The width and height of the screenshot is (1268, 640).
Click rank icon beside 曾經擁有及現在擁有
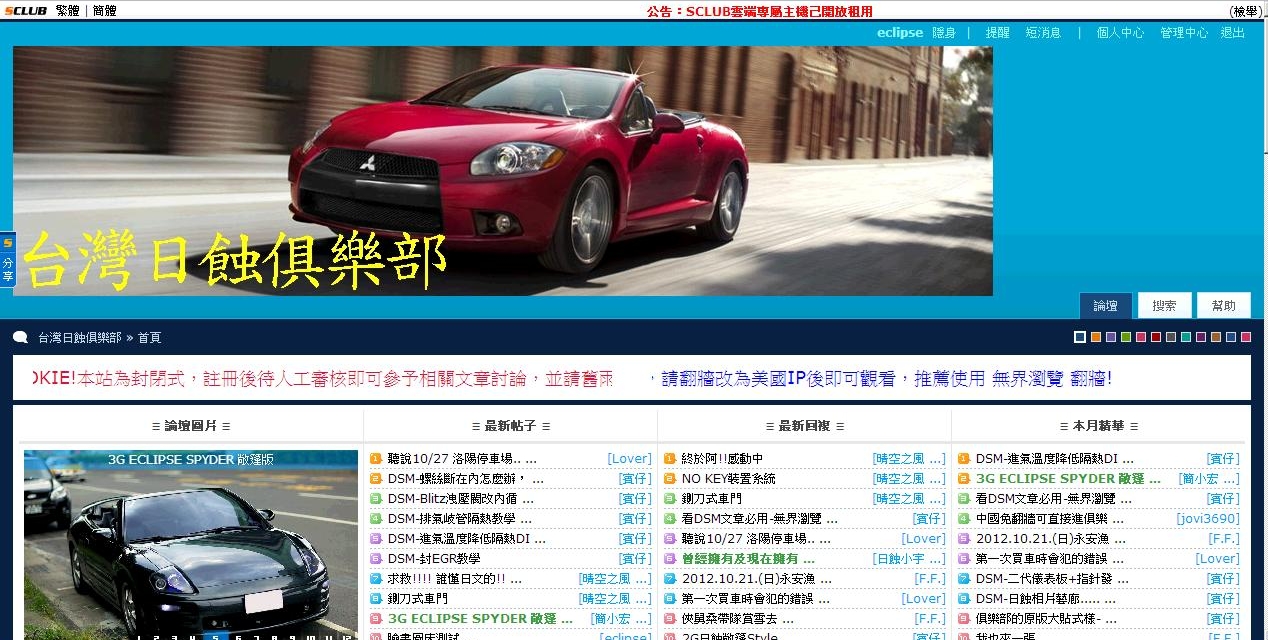[x=670, y=559]
